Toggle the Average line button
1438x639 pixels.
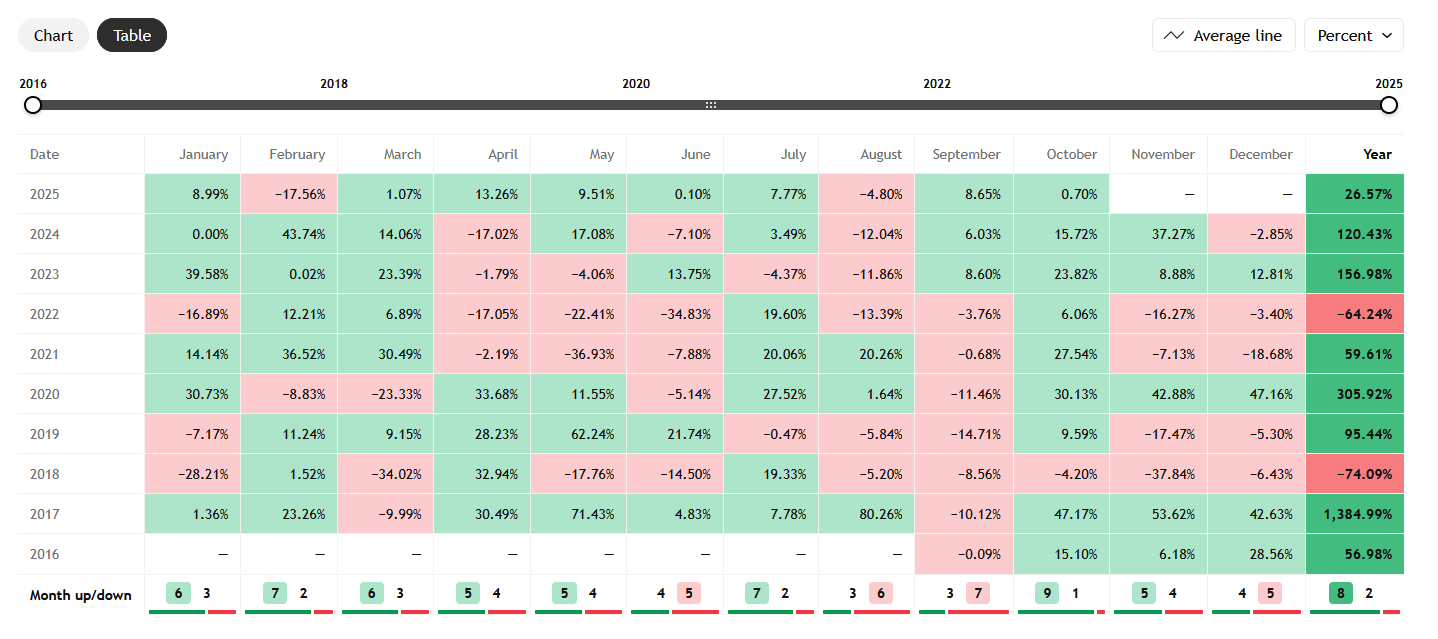click(1224, 35)
